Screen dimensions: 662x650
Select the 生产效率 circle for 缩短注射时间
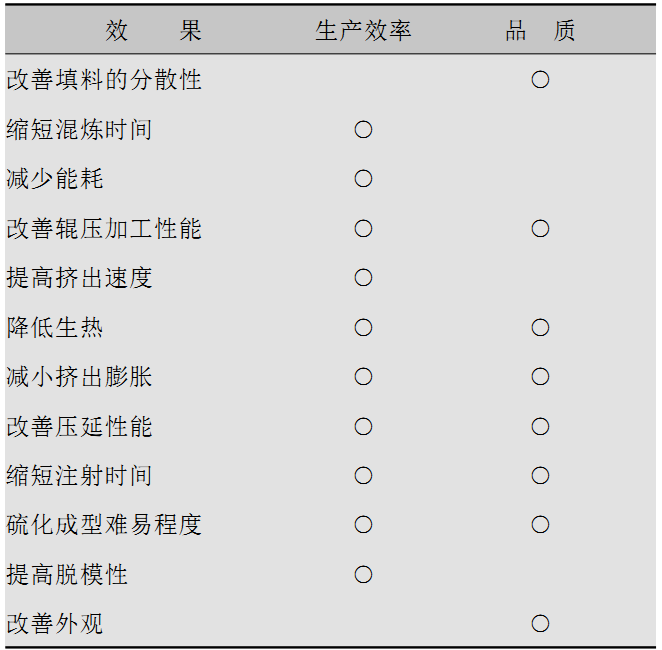[x=363, y=475]
